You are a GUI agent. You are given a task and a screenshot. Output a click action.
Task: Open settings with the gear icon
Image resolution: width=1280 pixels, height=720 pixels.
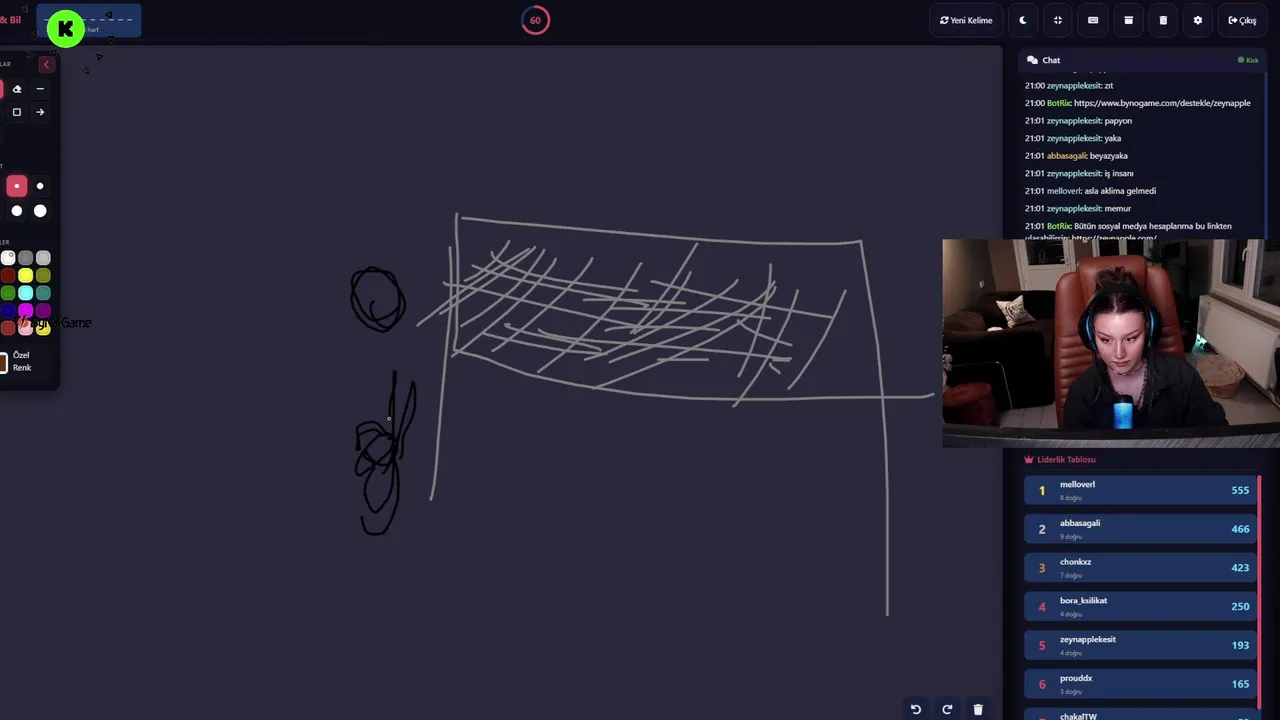tap(1198, 20)
